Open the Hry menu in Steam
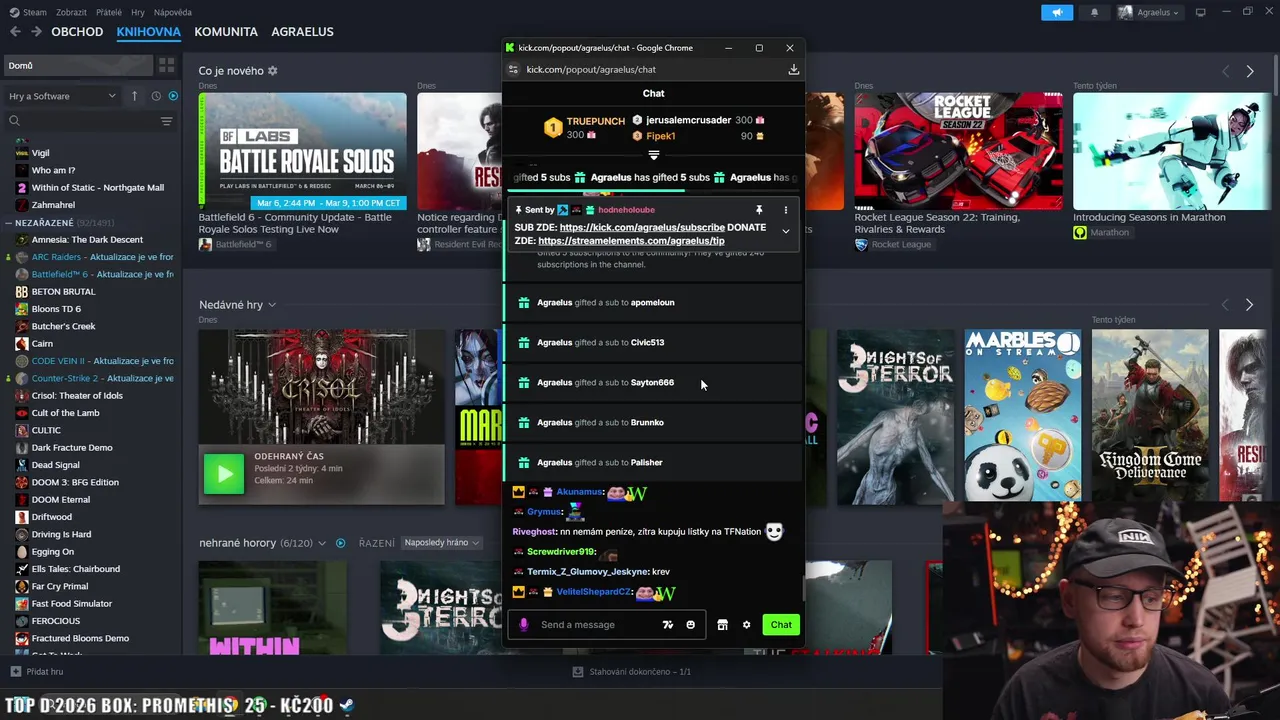The width and height of the screenshot is (1280, 720). point(138,12)
